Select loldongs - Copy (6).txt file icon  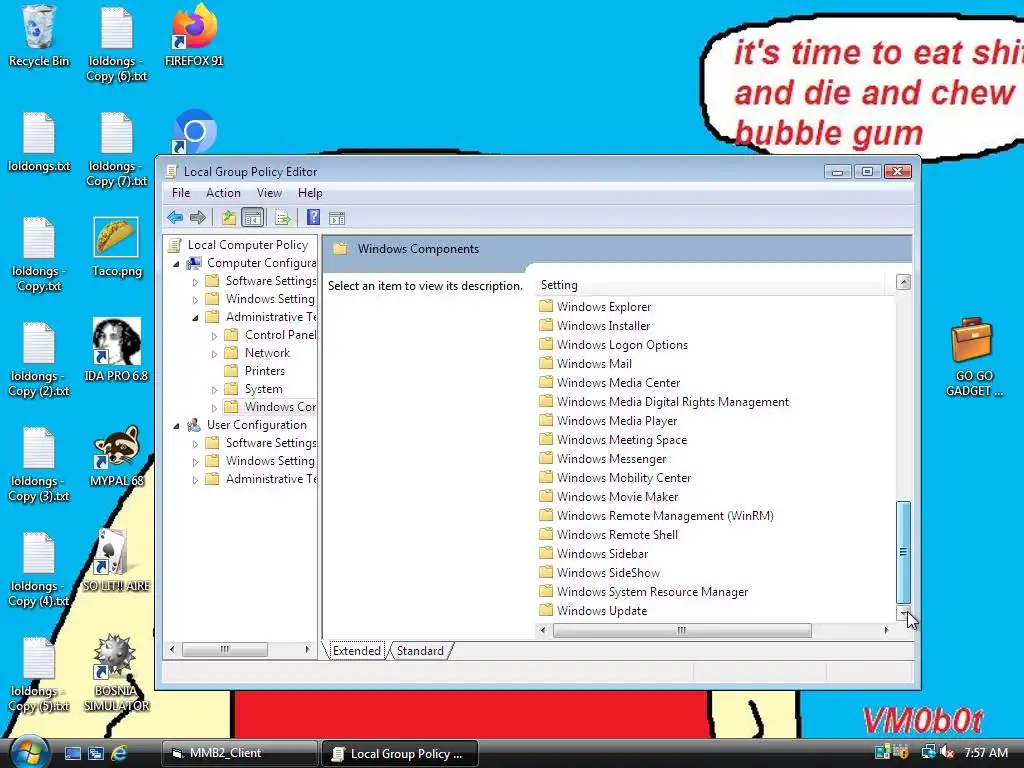116,44
